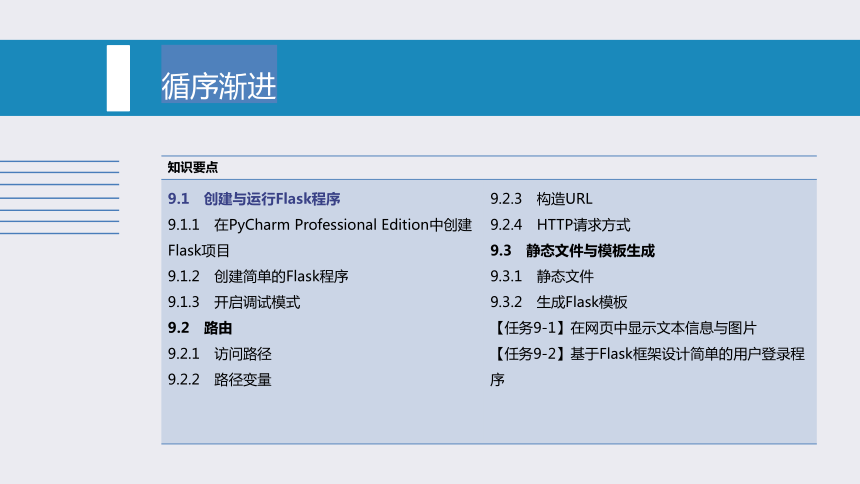Select item 9.3.1 静态文件
The height and width of the screenshot is (484, 860).
[542, 277]
